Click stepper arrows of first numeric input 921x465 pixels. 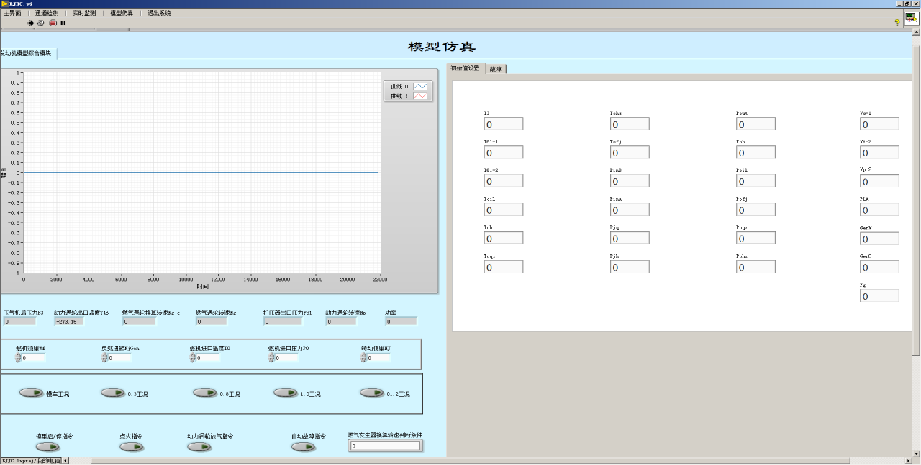[x=17, y=357]
